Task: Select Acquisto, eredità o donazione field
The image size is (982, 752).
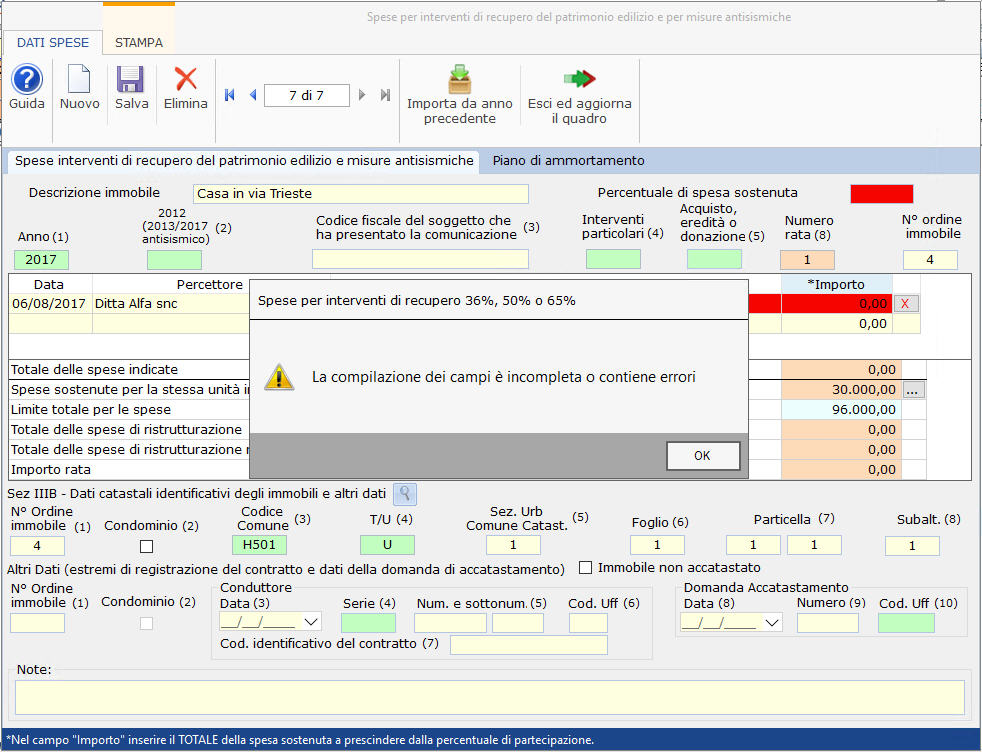Action: pyautogui.click(x=714, y=259)
